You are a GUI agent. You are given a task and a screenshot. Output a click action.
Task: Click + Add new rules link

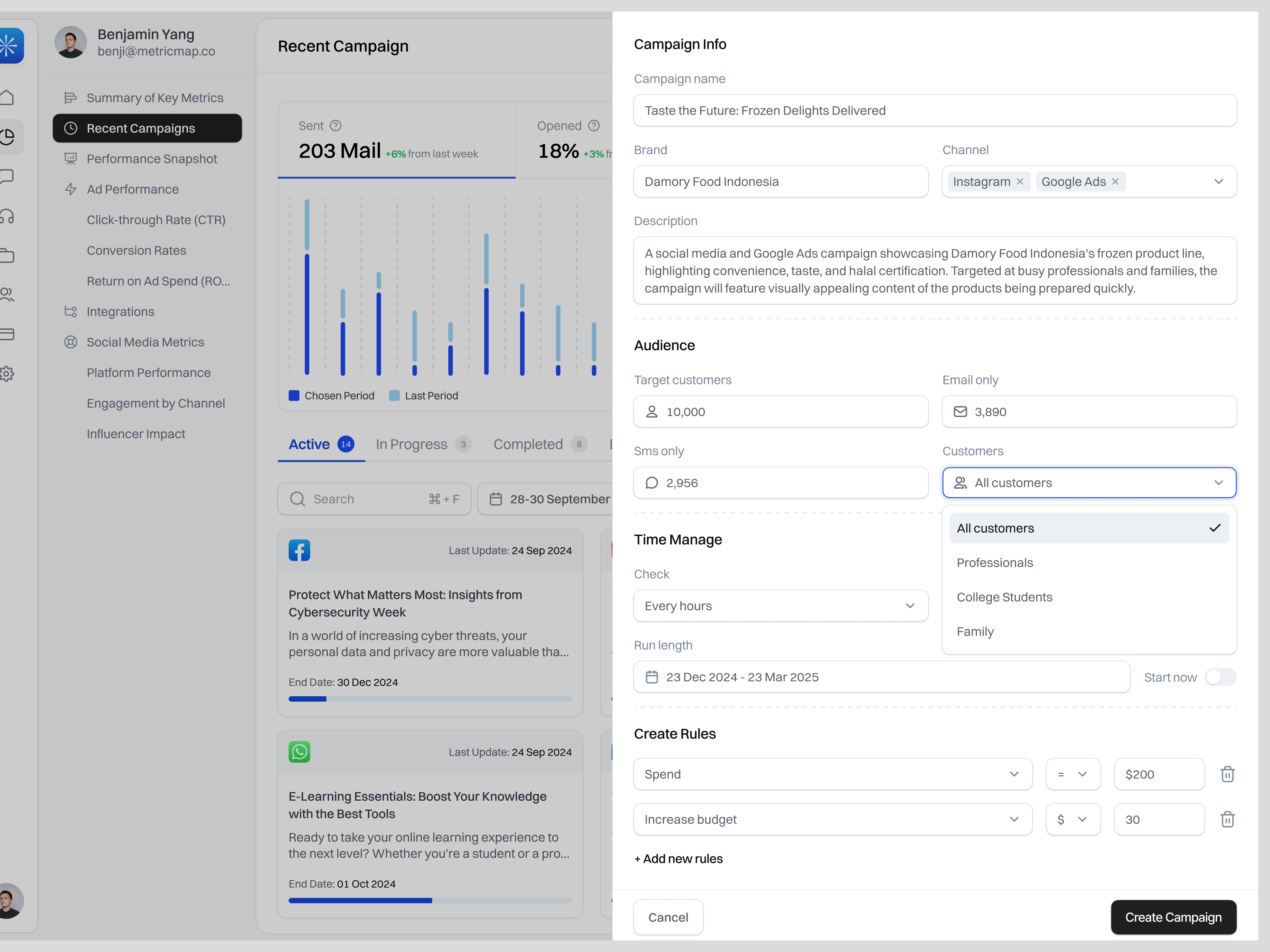pyautogui.click(x=678, y=858)
